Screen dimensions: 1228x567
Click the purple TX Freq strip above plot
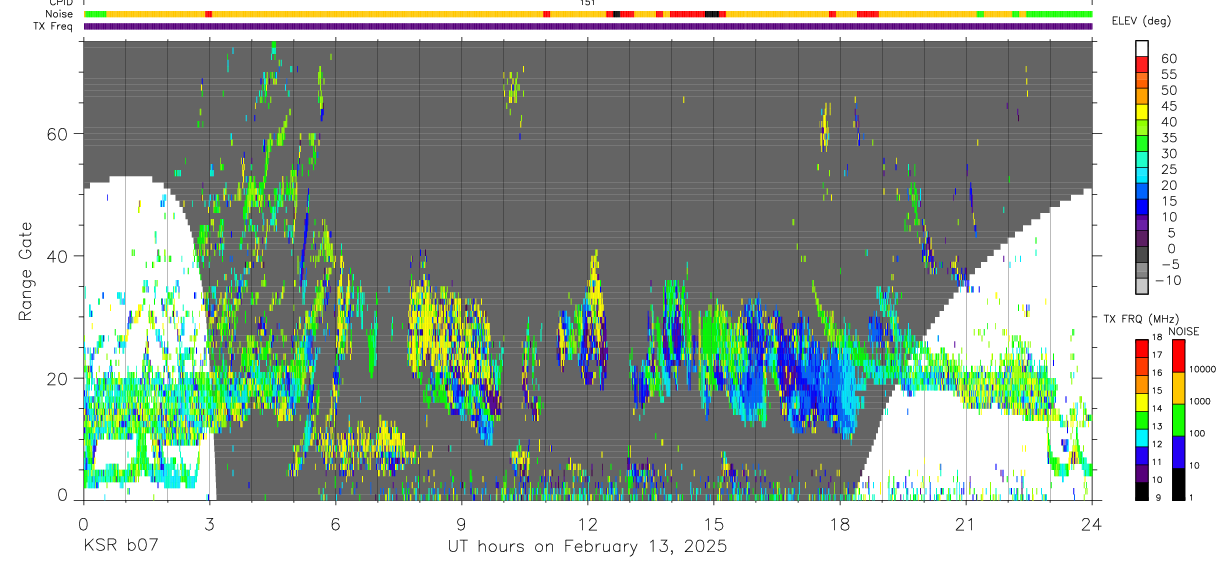click(588, 26)
